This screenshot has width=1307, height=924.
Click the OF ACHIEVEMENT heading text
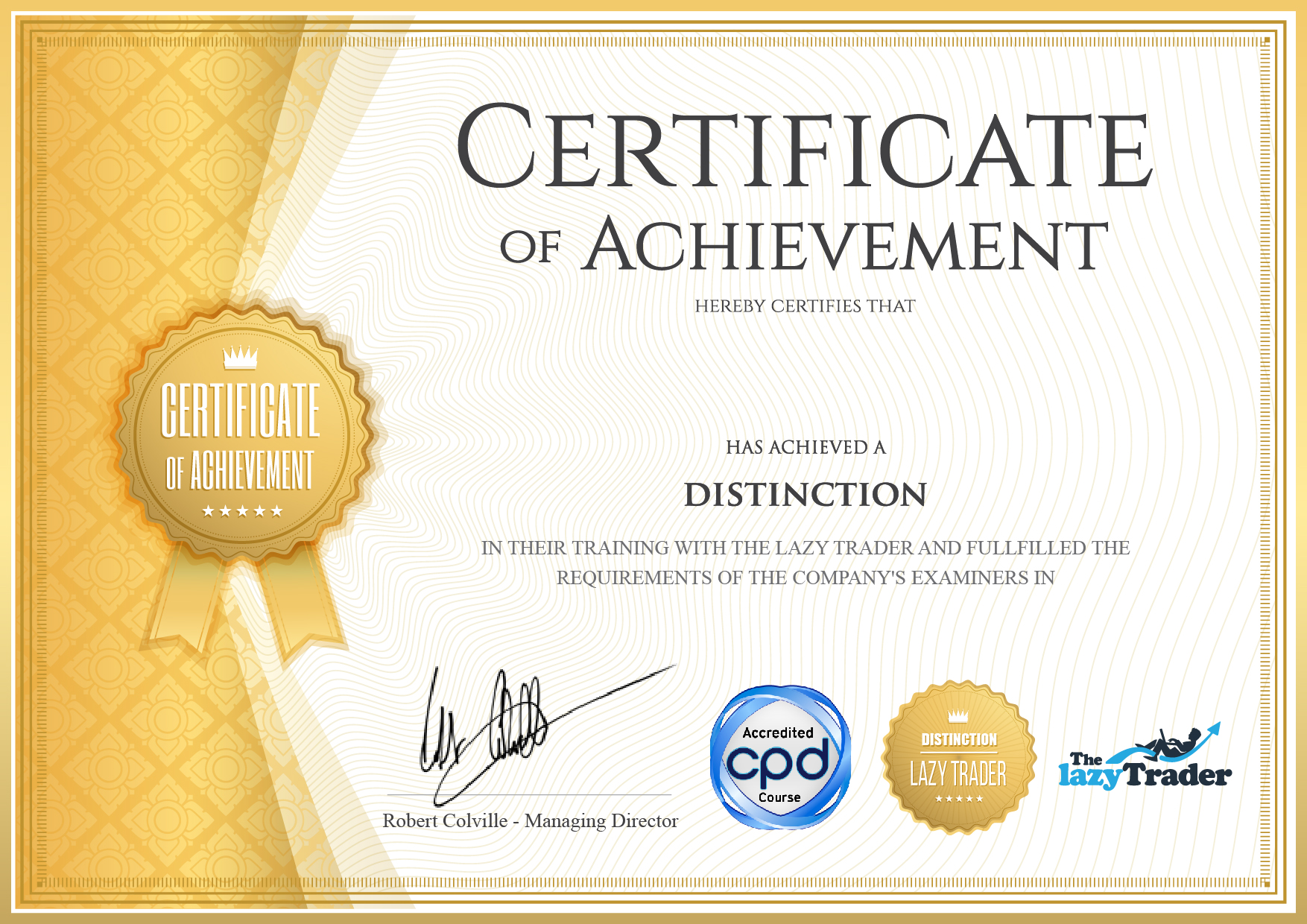(x=805, y=246)
